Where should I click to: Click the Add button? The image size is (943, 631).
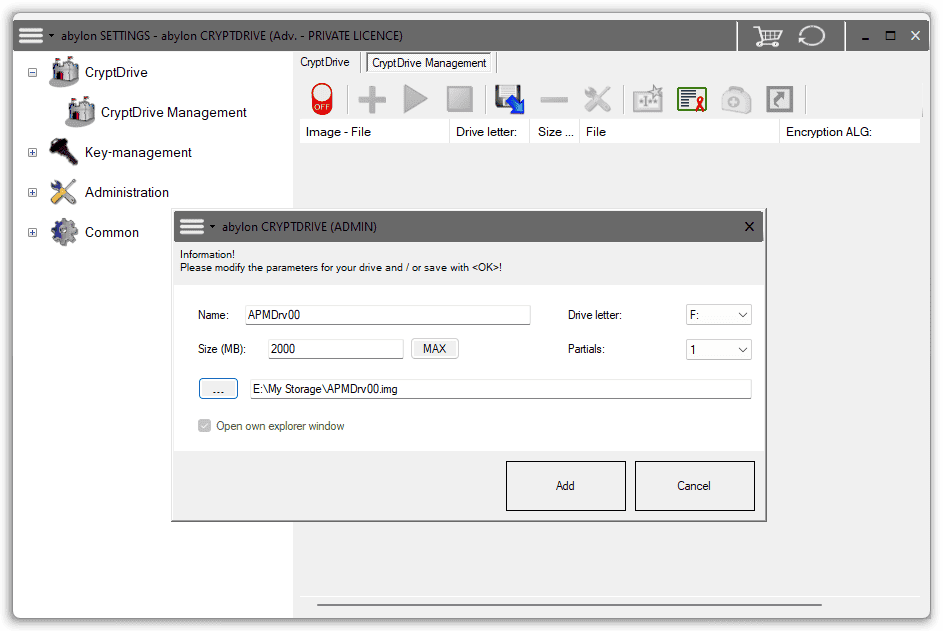pyautogui.click(x=565, y=486)
